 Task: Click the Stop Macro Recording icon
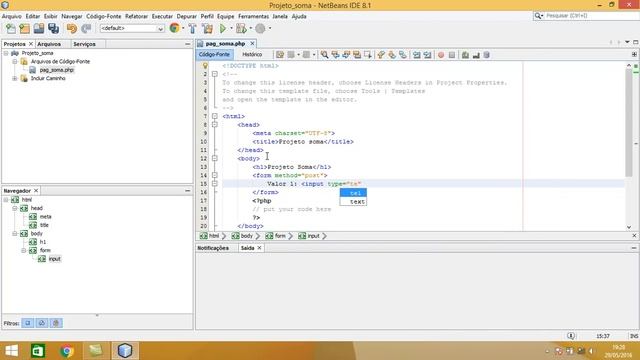(451, 55)
